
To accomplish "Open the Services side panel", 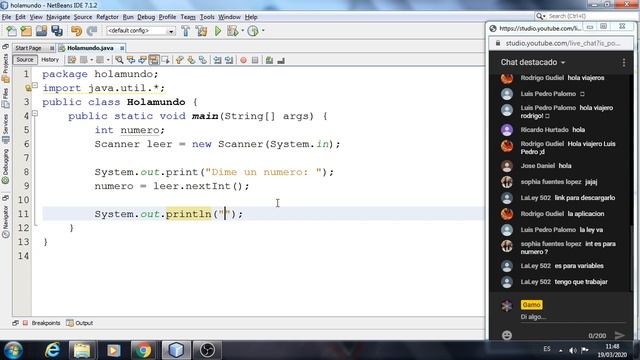I will (6, 129).
